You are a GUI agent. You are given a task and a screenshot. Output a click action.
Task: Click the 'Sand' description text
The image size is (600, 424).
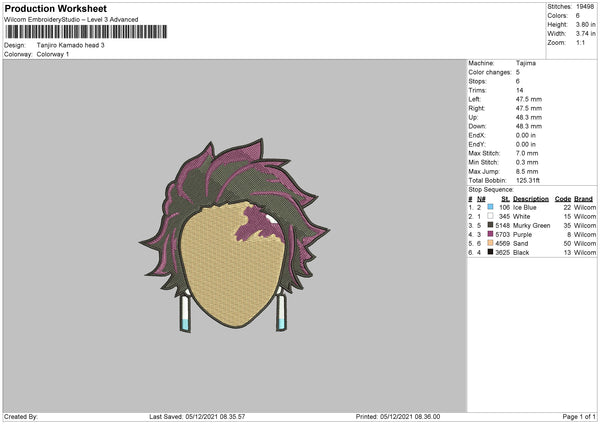click(x=520, y=243)
